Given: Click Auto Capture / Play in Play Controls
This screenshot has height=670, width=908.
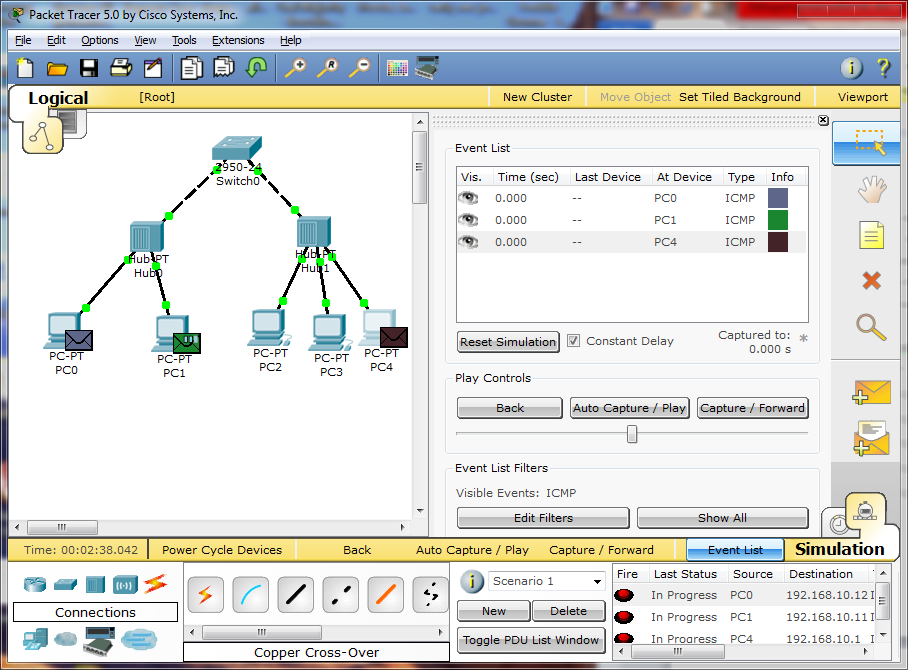Looking at the screenshot, I should tap(629, 408).
